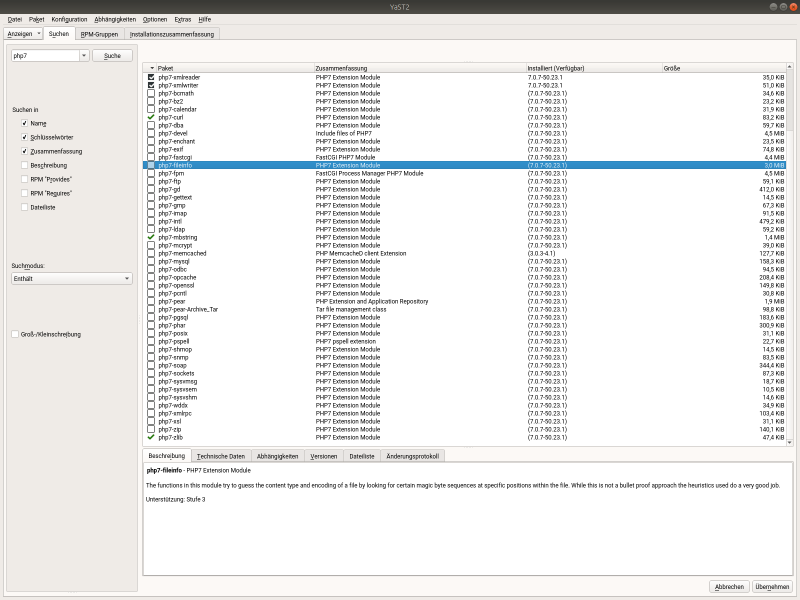Click the package list scrollbar down arrow
The width and height of the screenshot is (800, 600).
[789, 442]
